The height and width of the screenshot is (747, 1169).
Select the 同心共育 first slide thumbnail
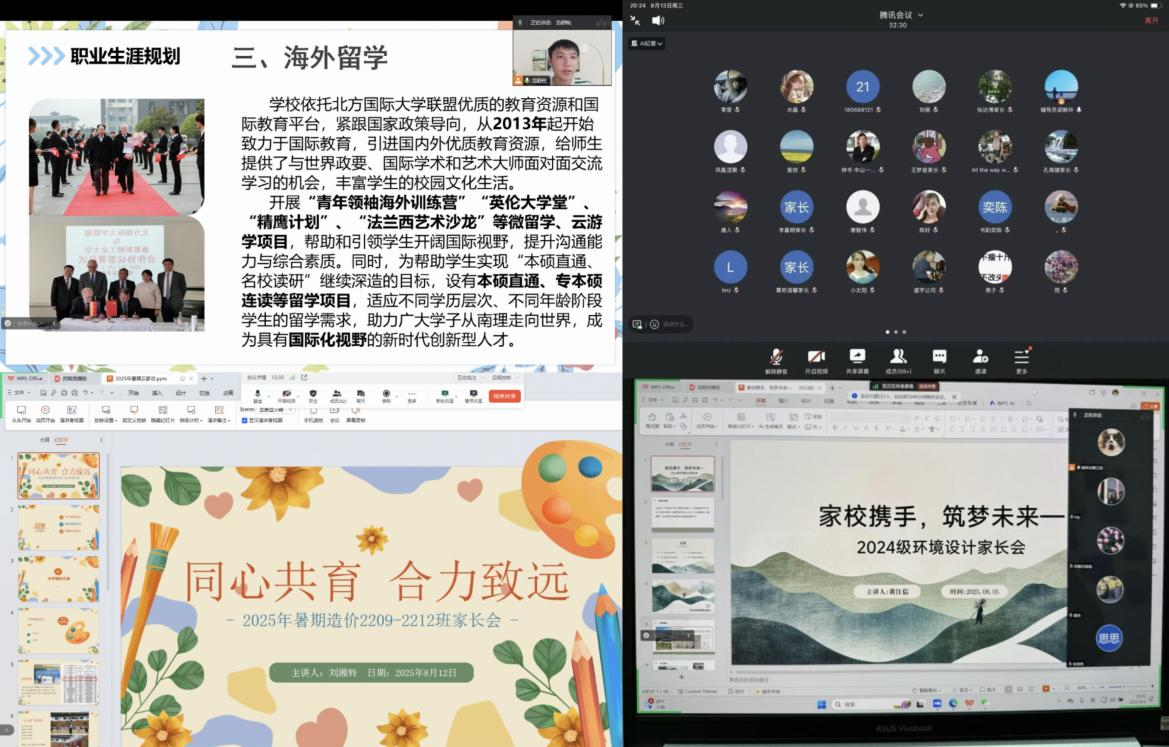[58, 476]
